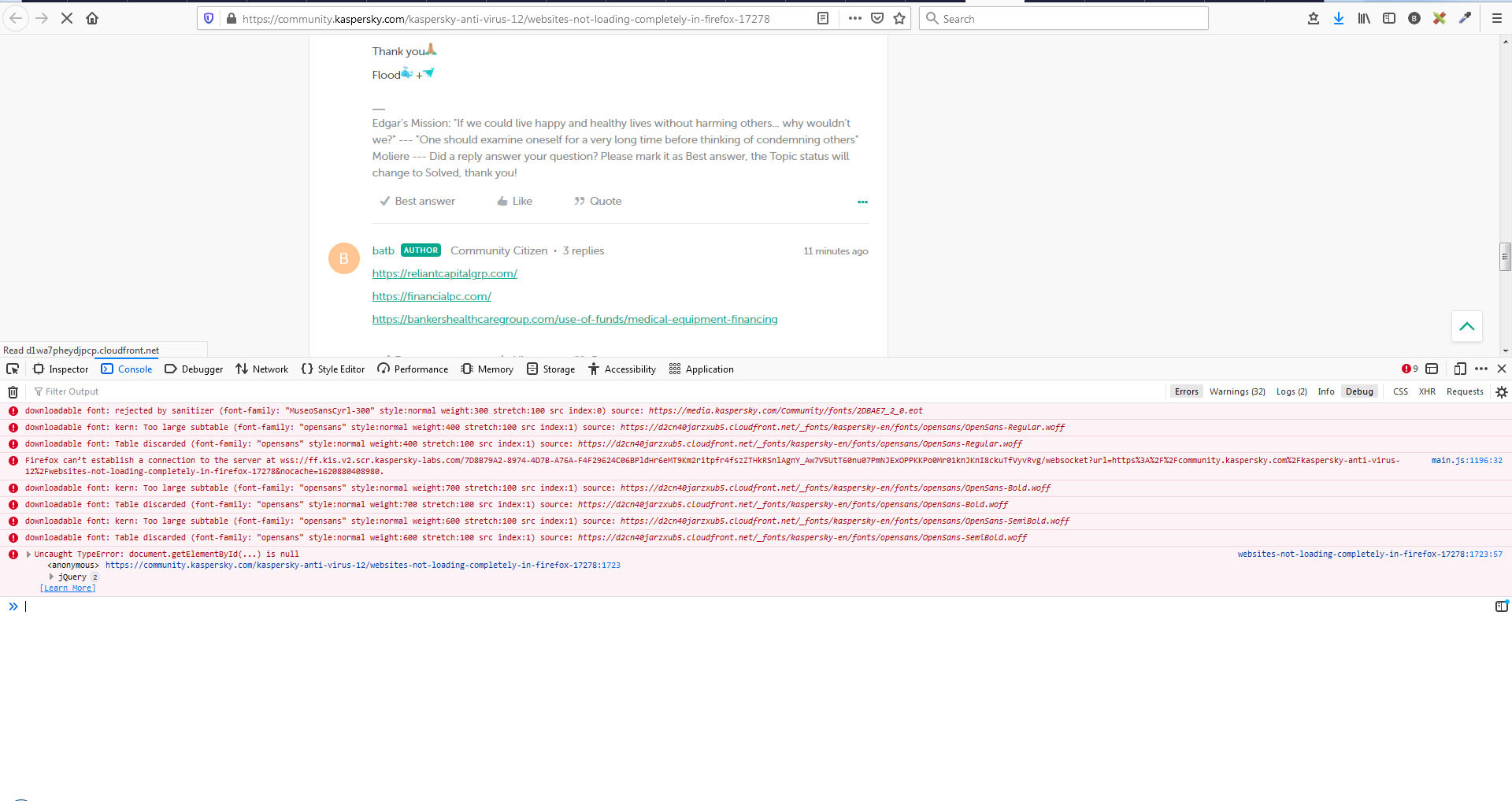The height and width of the screenshot is (801, 1512).
Task: Open the Memory tab
Action: pos(487,369)
